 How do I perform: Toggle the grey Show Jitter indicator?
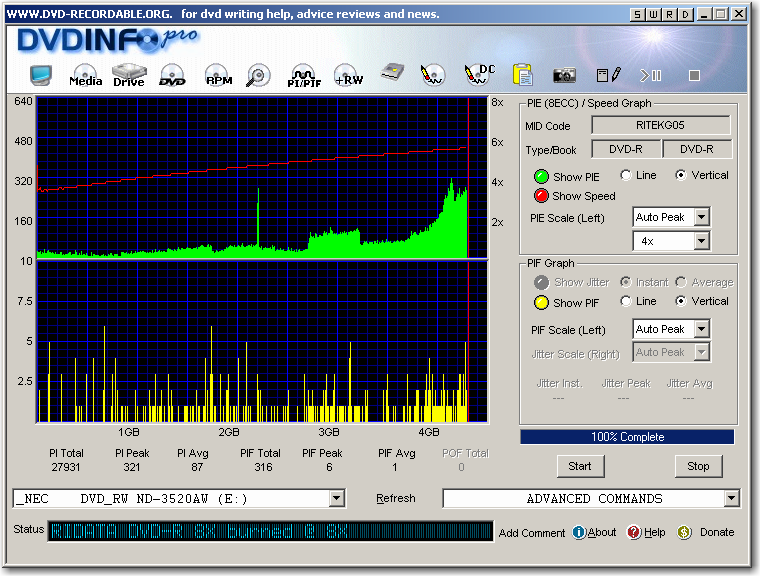pos(541,282)
